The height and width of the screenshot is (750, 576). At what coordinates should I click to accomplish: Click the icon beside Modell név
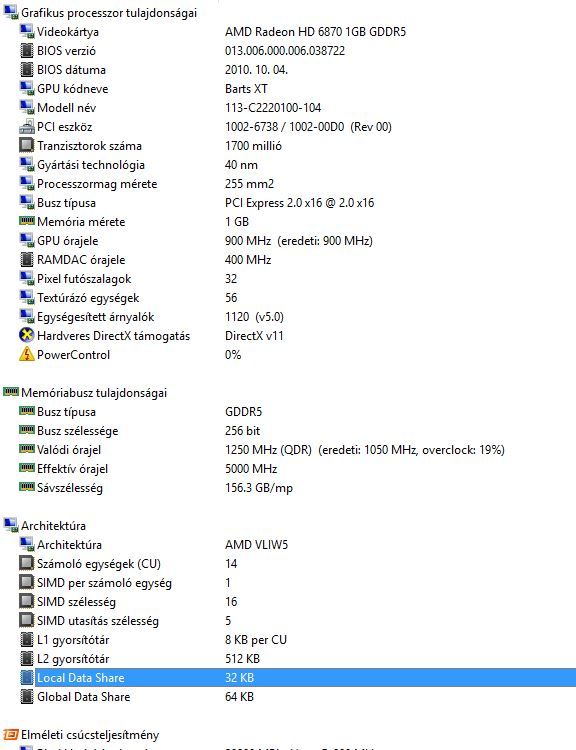tap(27, 107)
